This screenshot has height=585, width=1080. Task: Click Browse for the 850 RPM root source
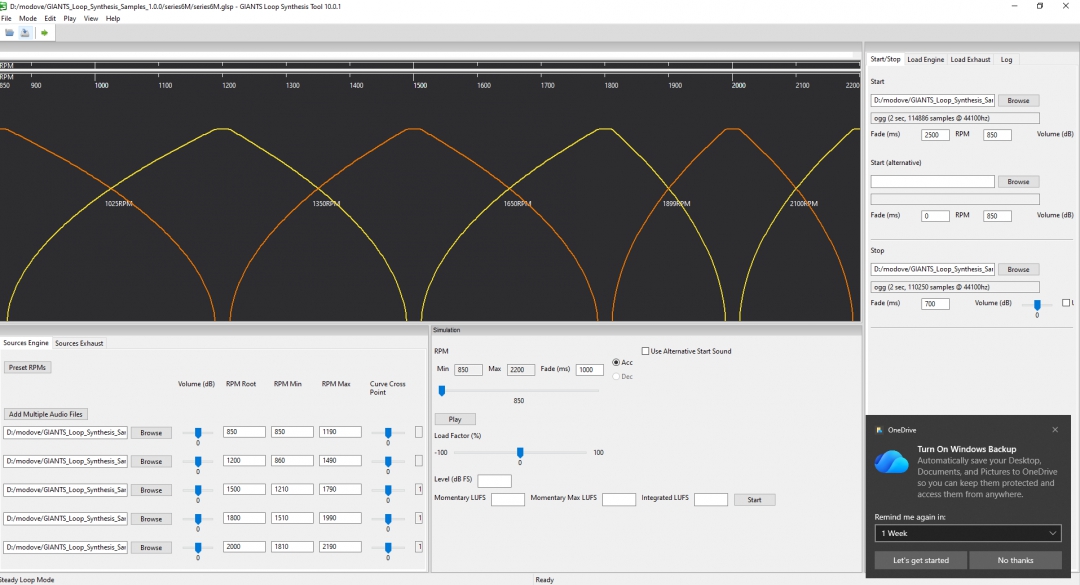(x=151, y=433)
